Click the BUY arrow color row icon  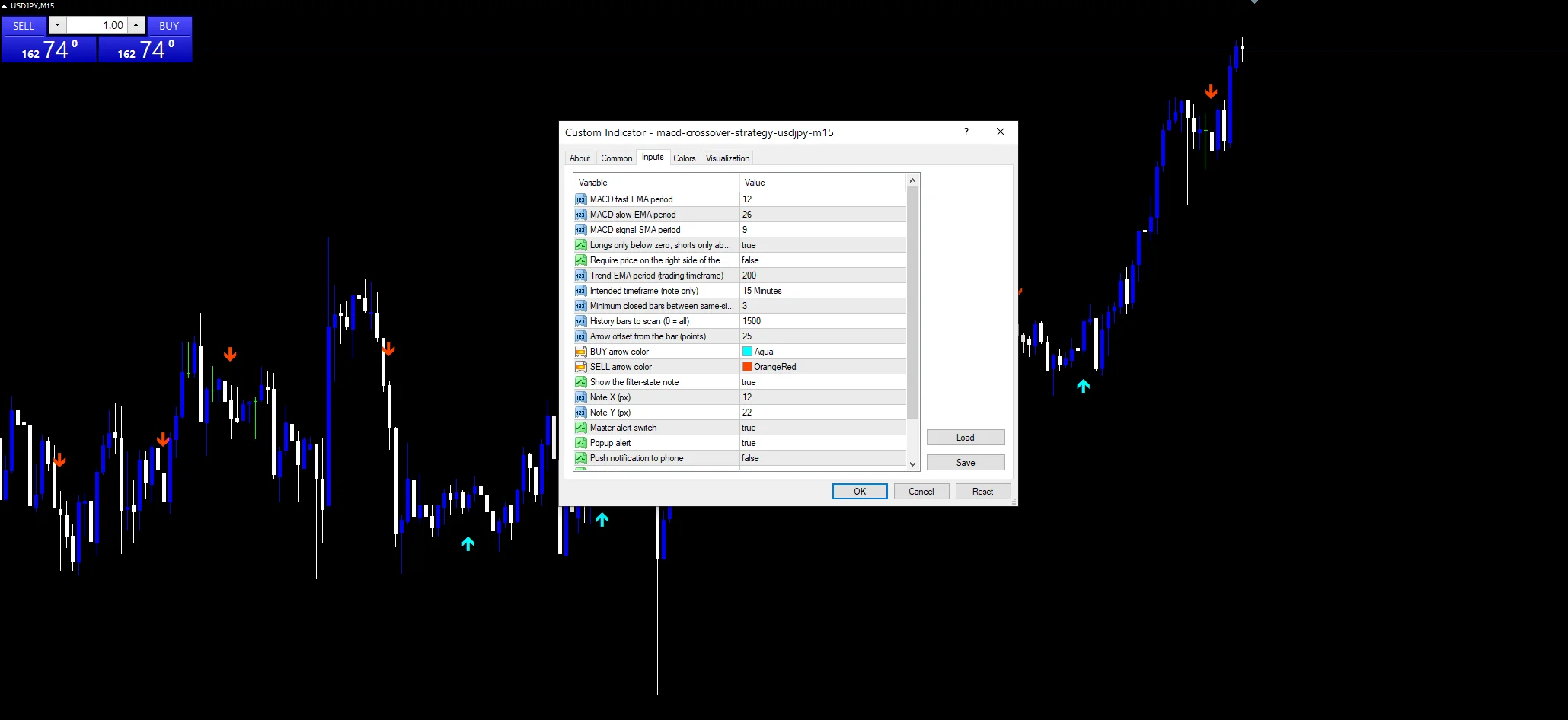(x=580, y=352)
